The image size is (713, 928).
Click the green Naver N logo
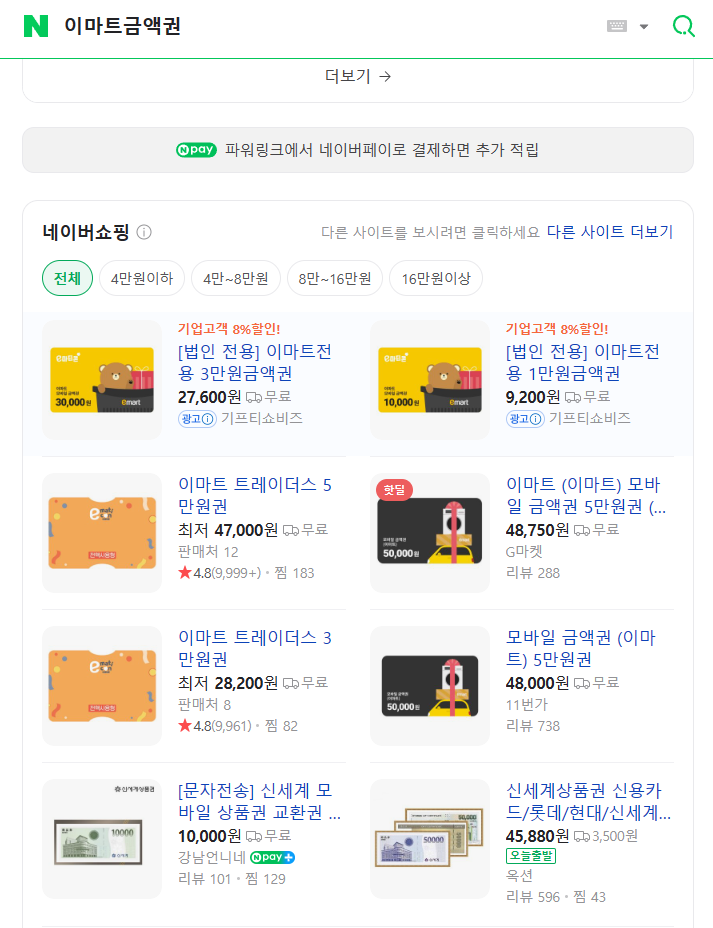[36, 26]
